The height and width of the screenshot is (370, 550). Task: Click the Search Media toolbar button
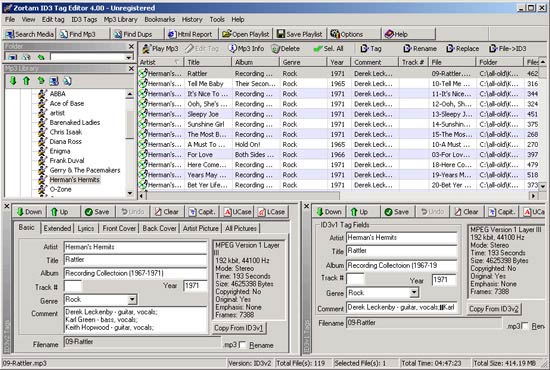click(29, 34)
